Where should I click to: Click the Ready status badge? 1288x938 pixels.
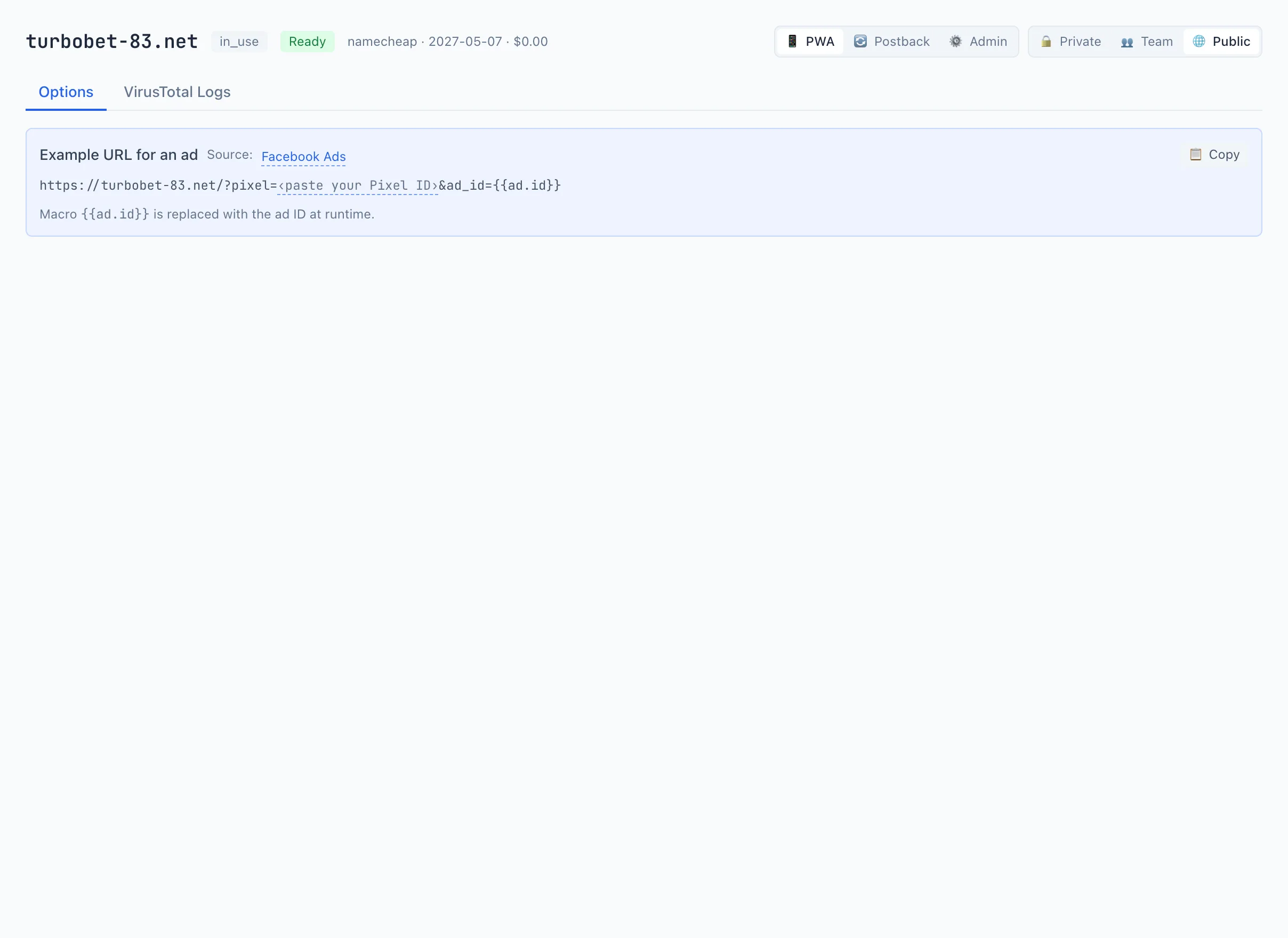(x=307, y=42)
